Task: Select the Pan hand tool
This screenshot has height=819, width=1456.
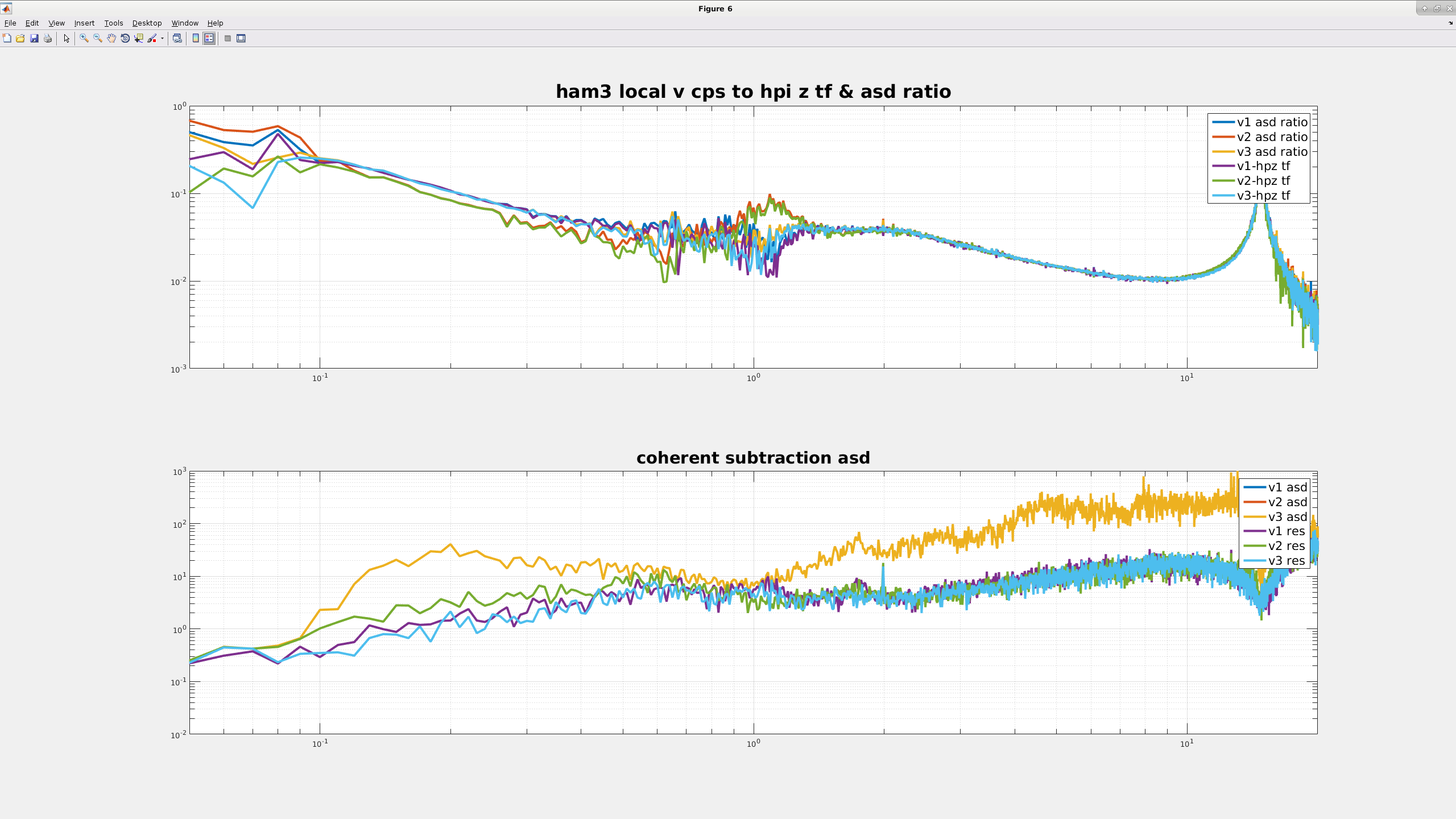Action: pos(111,38)
